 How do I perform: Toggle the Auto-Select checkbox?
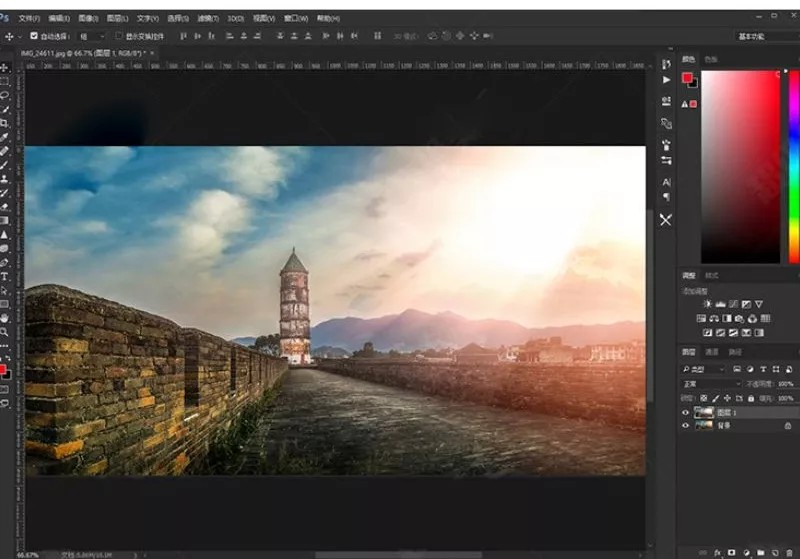click(x=34, y=36)
